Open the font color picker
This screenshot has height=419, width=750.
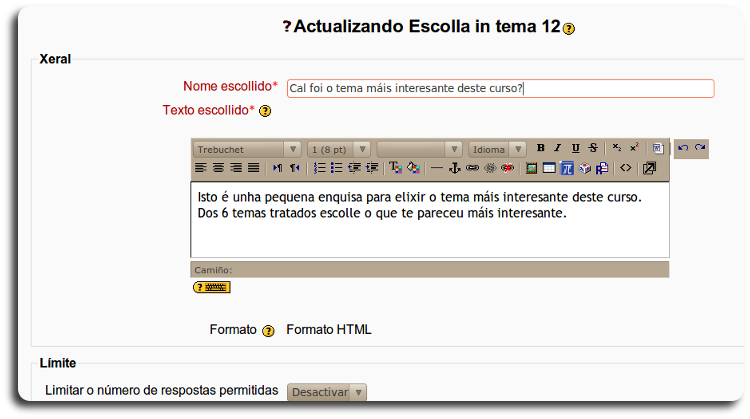click(395, 168)
